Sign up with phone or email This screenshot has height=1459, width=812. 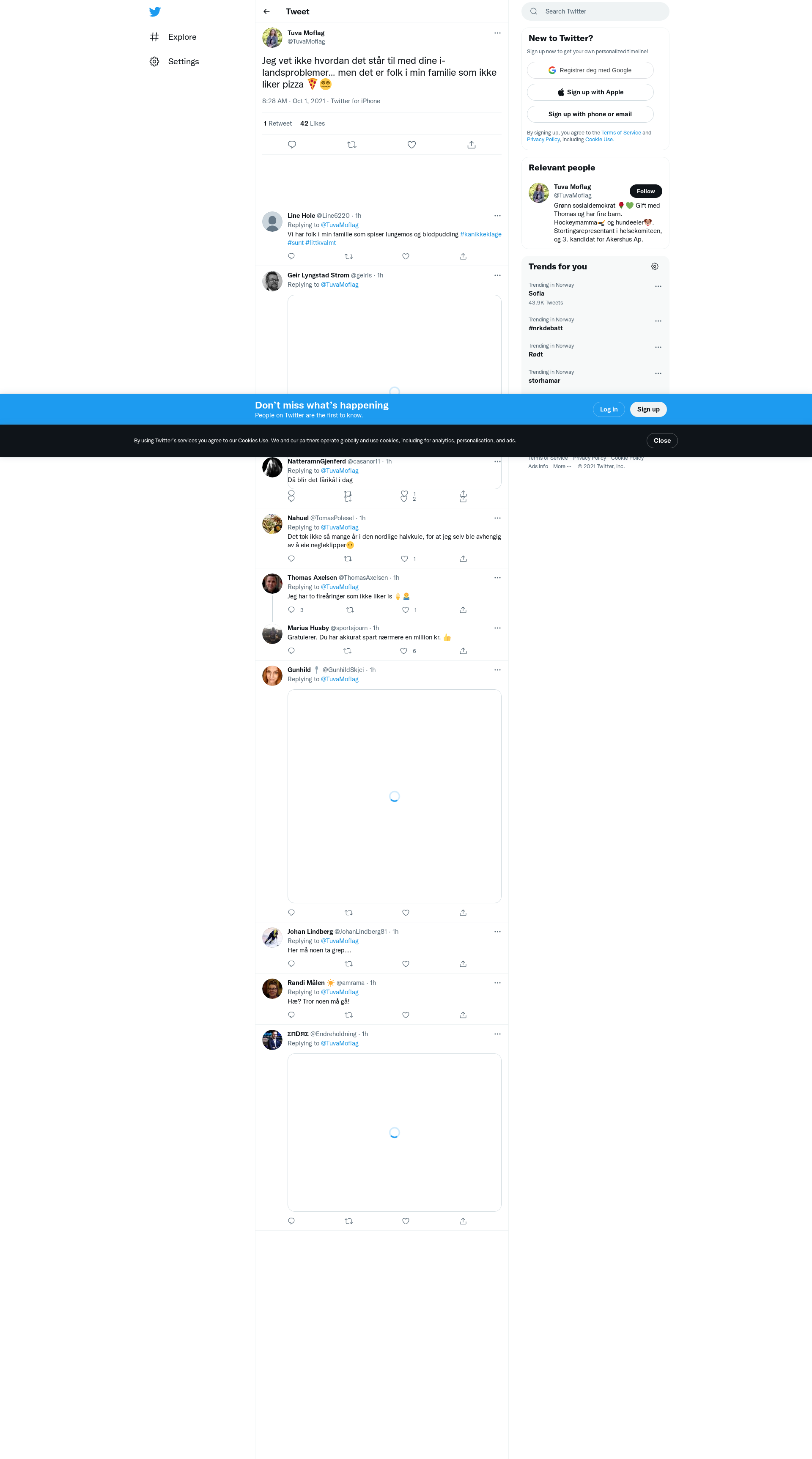[x=590, y=114]
